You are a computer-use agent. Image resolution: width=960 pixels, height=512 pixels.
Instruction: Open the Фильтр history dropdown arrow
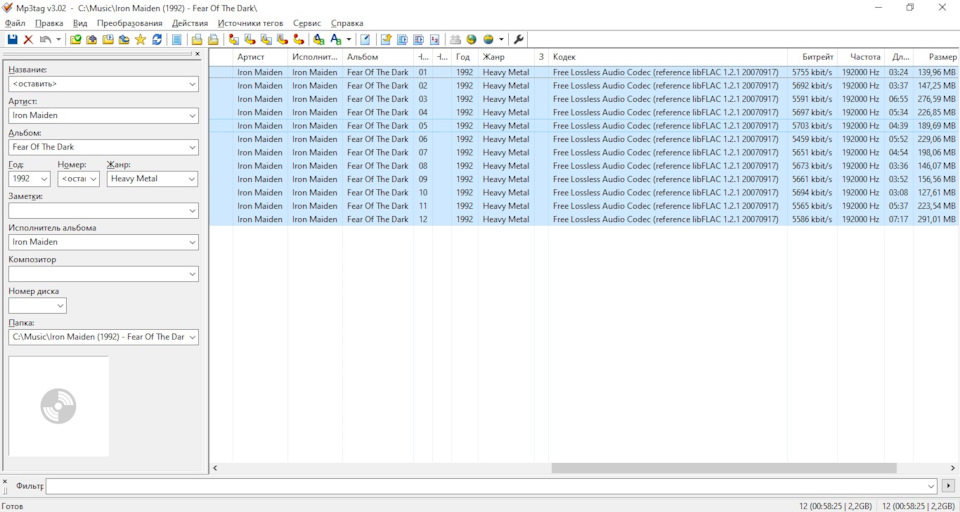[931, 486]
